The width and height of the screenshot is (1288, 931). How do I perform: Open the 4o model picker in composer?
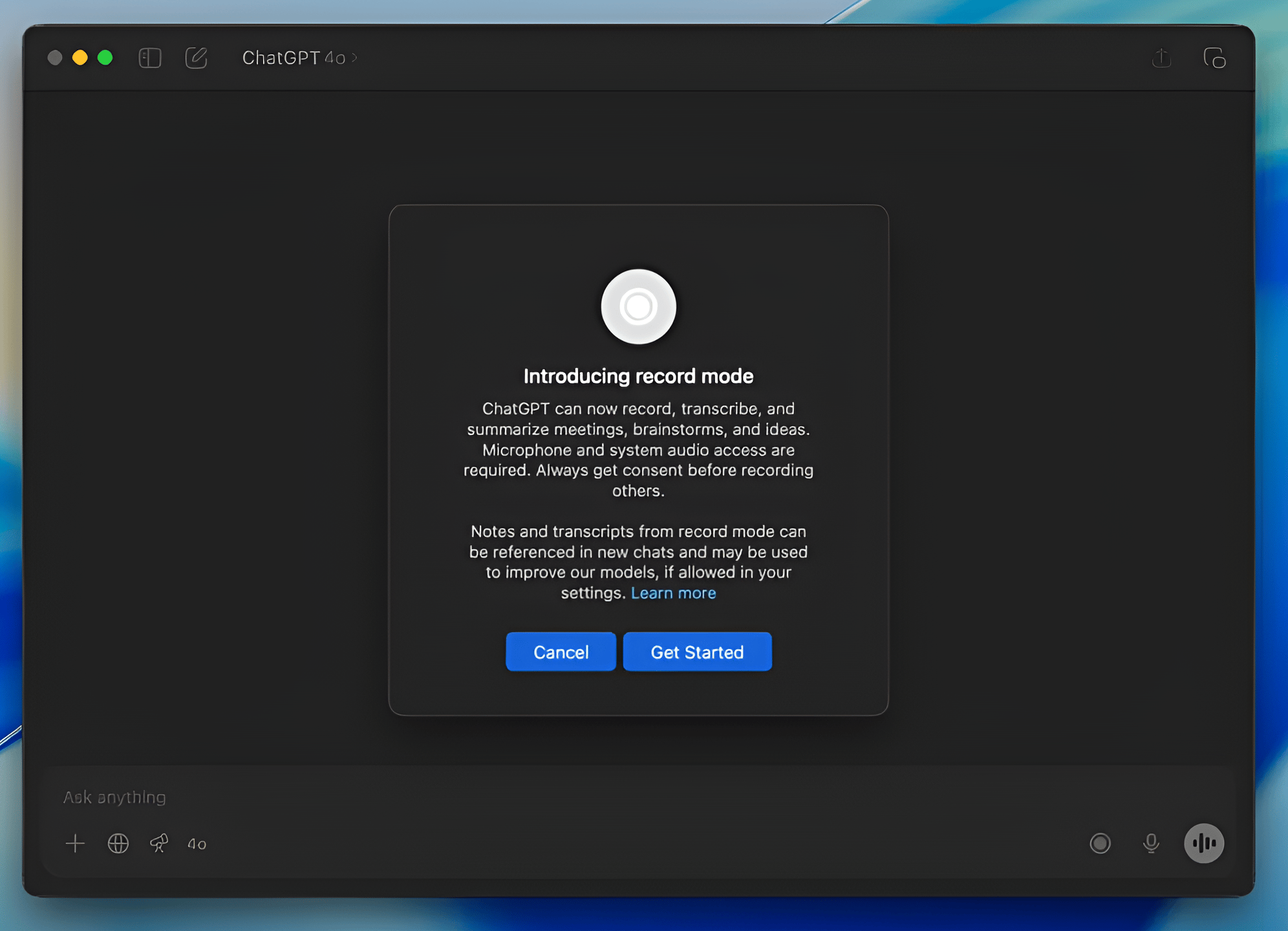[x=197, y=844]
